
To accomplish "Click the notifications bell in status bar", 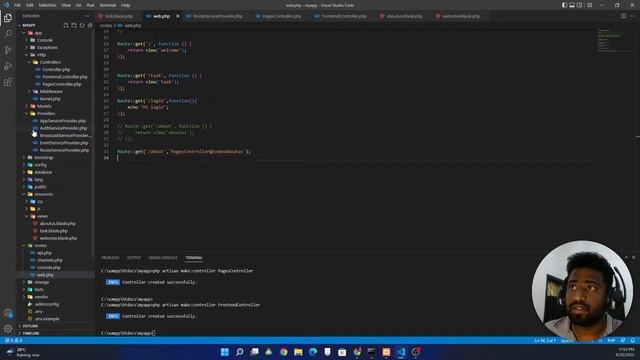I will click(633, 340).
